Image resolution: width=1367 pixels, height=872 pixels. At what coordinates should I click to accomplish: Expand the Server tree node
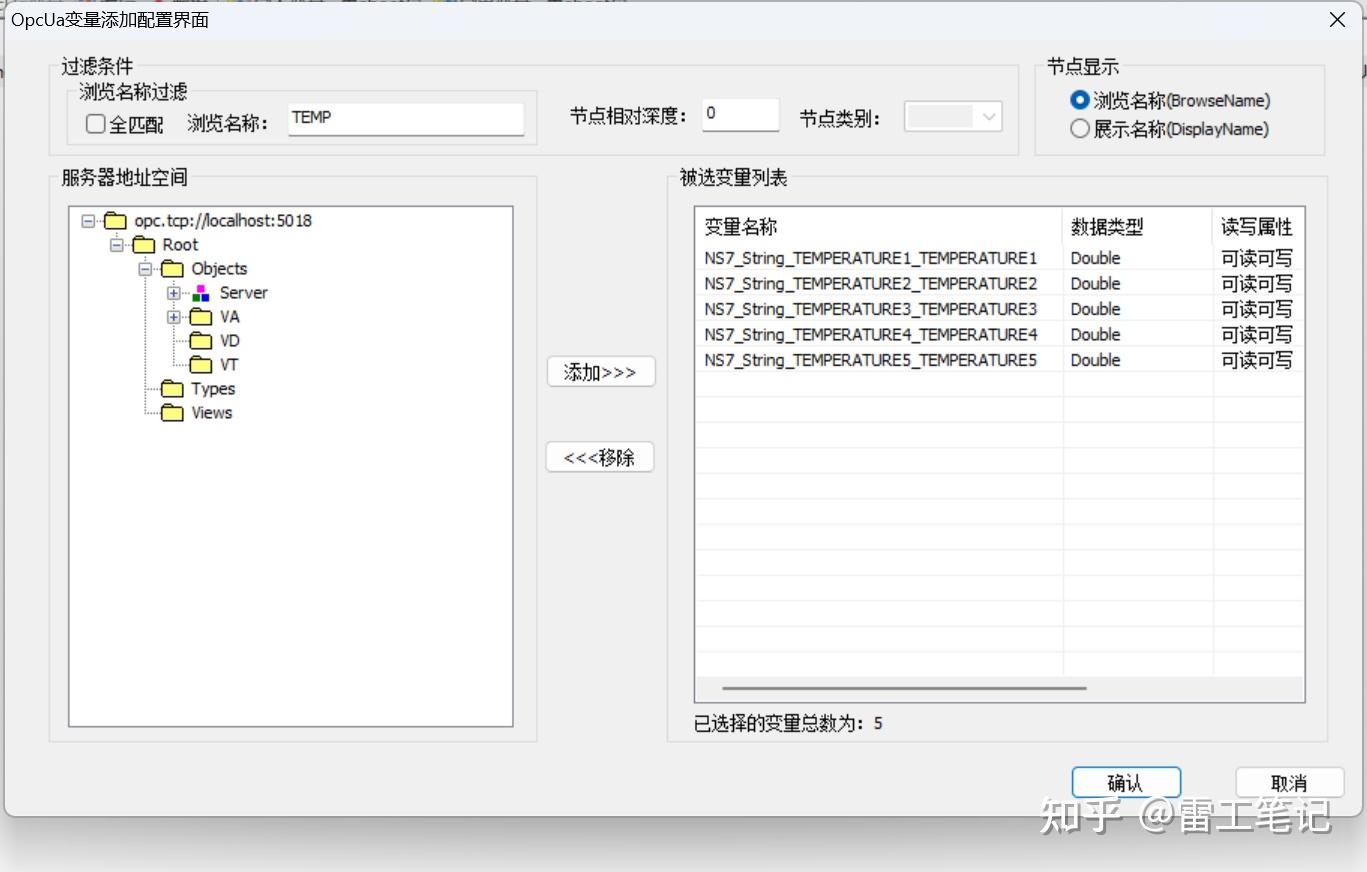[174, 292]
